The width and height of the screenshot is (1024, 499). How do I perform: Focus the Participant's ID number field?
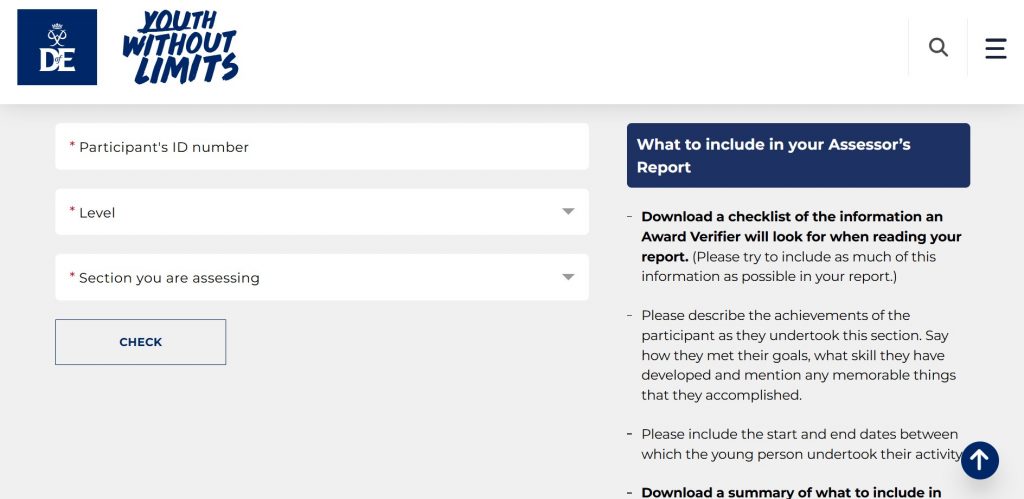(x=322, y=147)
